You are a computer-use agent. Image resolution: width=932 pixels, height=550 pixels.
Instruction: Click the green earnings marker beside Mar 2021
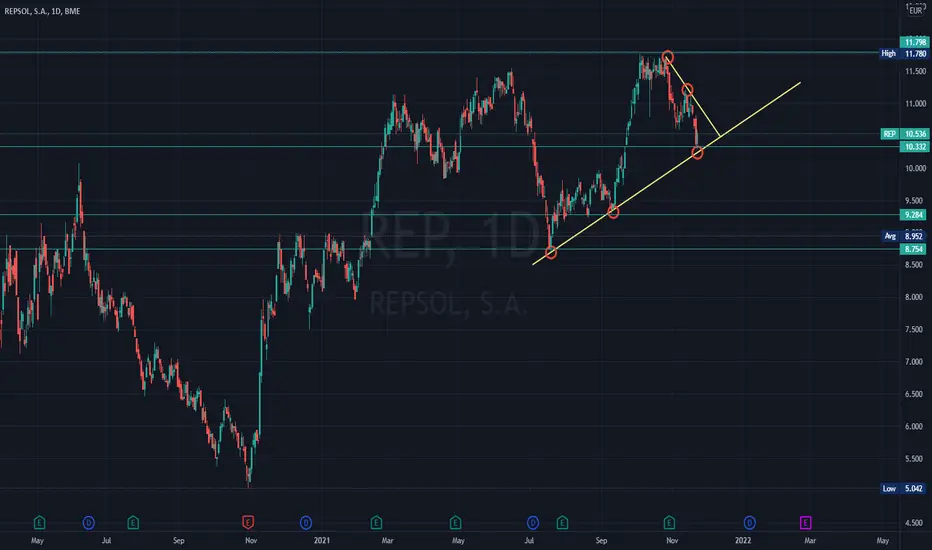click(376, 522)
